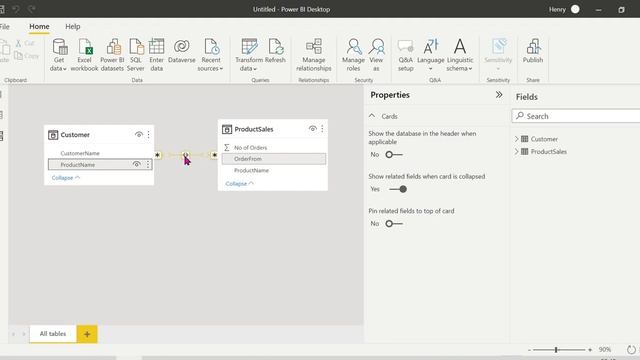The height and width of the screenshot is (360, 640).
Task: Open more options on Customer table card
Action: coord(149,135)
